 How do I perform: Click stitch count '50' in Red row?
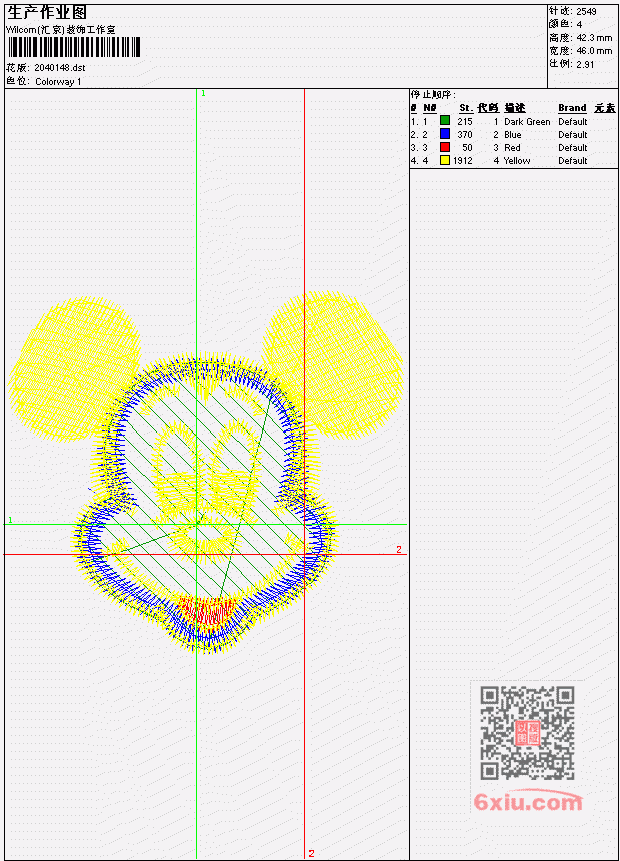click(467, 148)
